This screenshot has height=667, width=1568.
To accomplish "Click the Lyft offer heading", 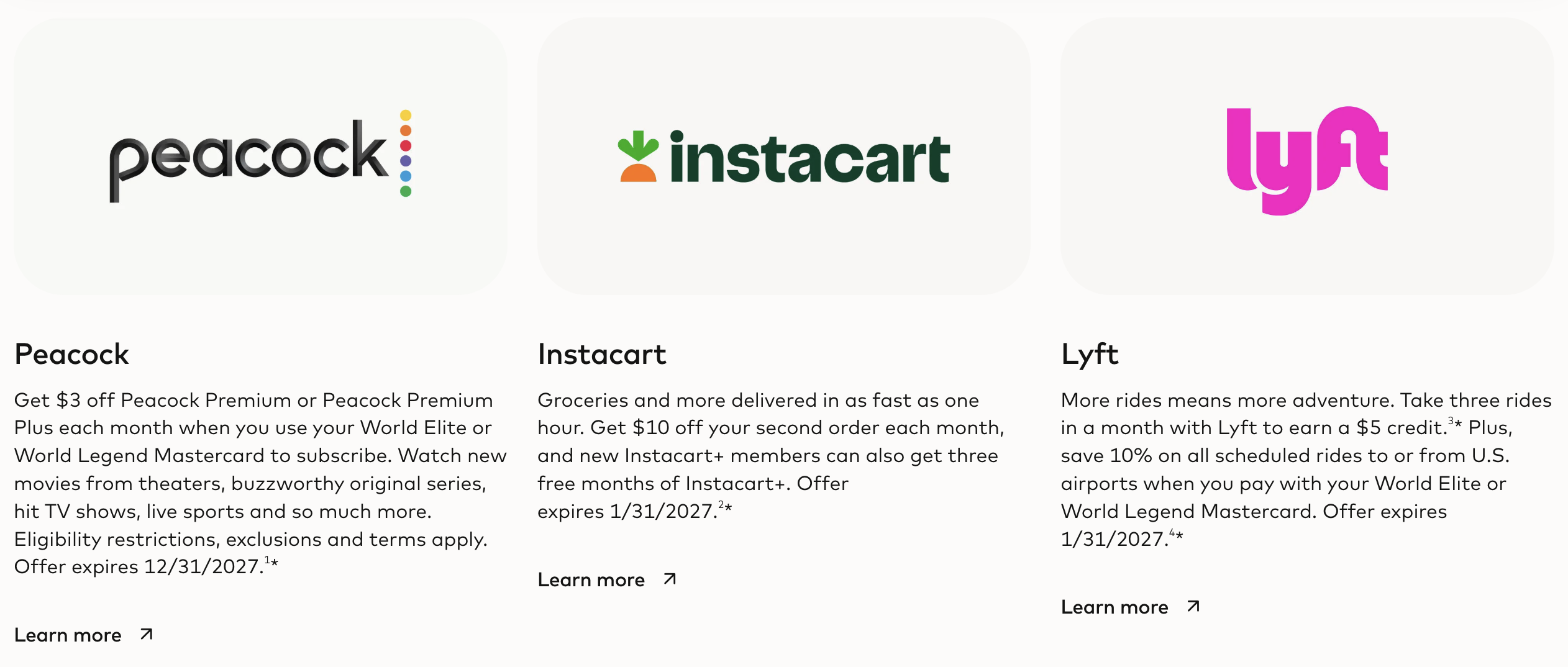I will click(1089, 354).
